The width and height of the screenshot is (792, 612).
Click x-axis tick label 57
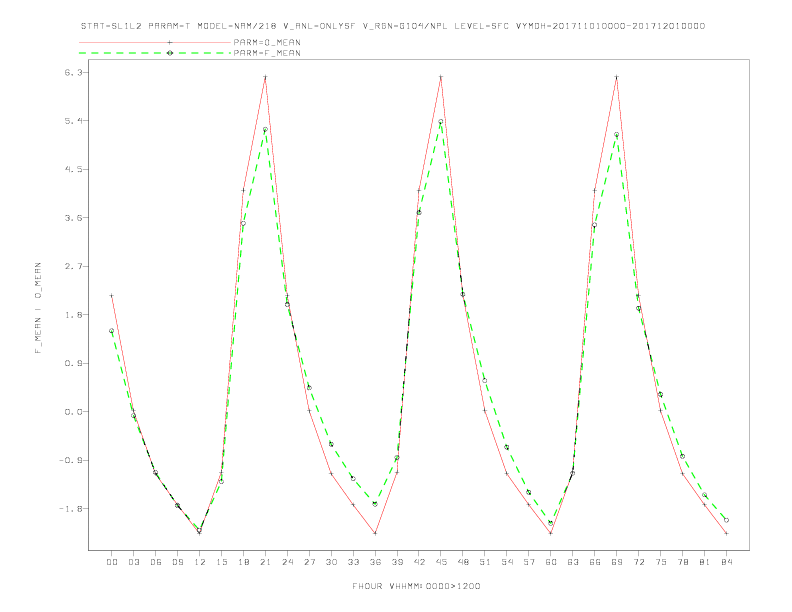[x=529, y=562]
